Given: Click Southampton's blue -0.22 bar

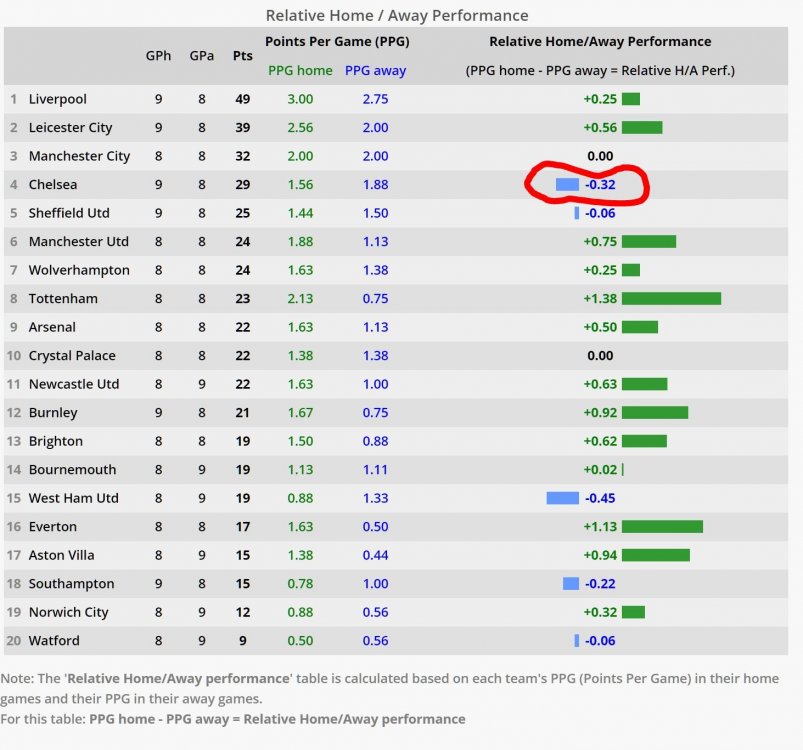Looking at the screenshot, I should tap(570, 584).
